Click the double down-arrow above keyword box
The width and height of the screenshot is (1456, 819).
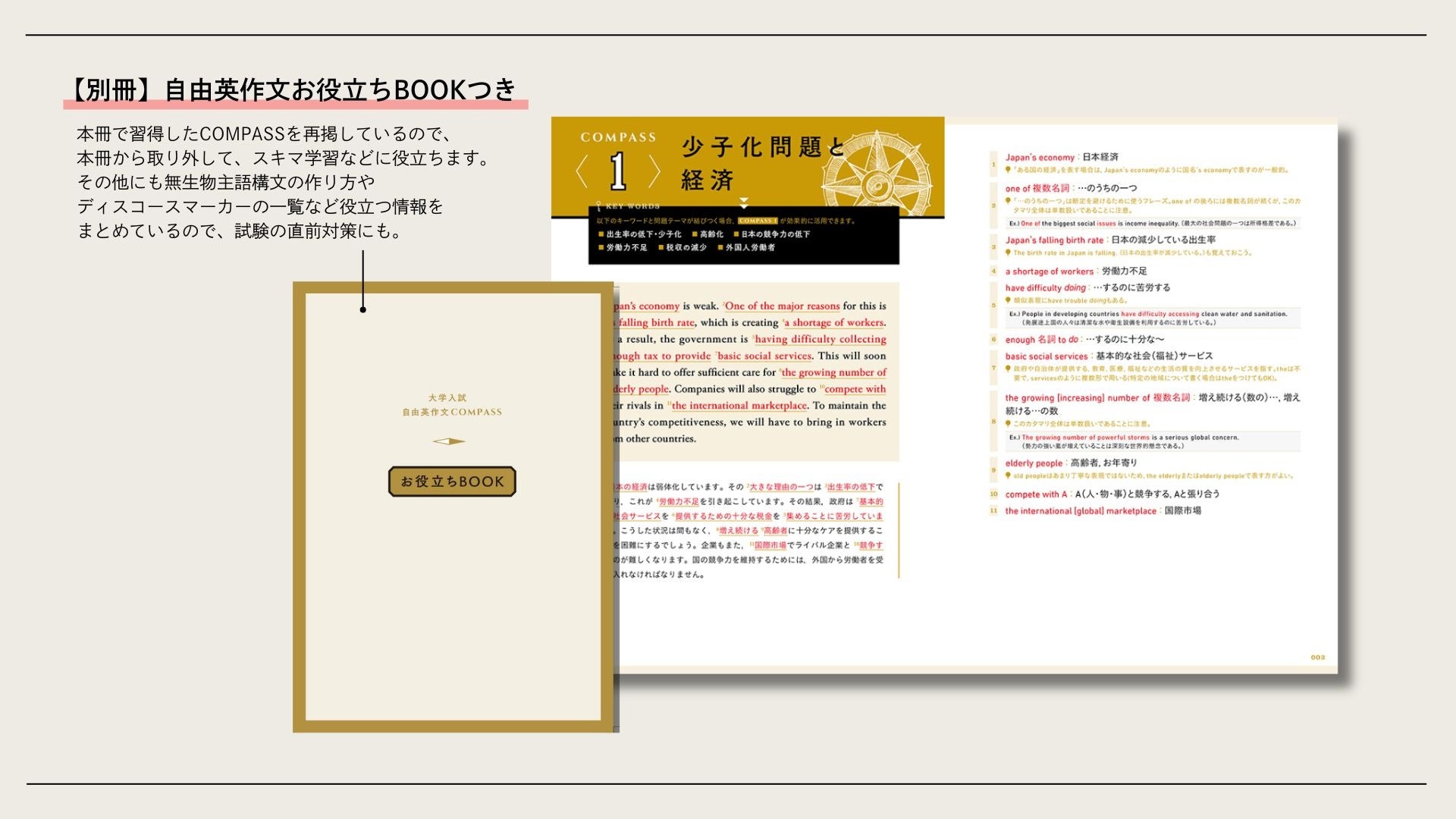[x=744, y=203]
